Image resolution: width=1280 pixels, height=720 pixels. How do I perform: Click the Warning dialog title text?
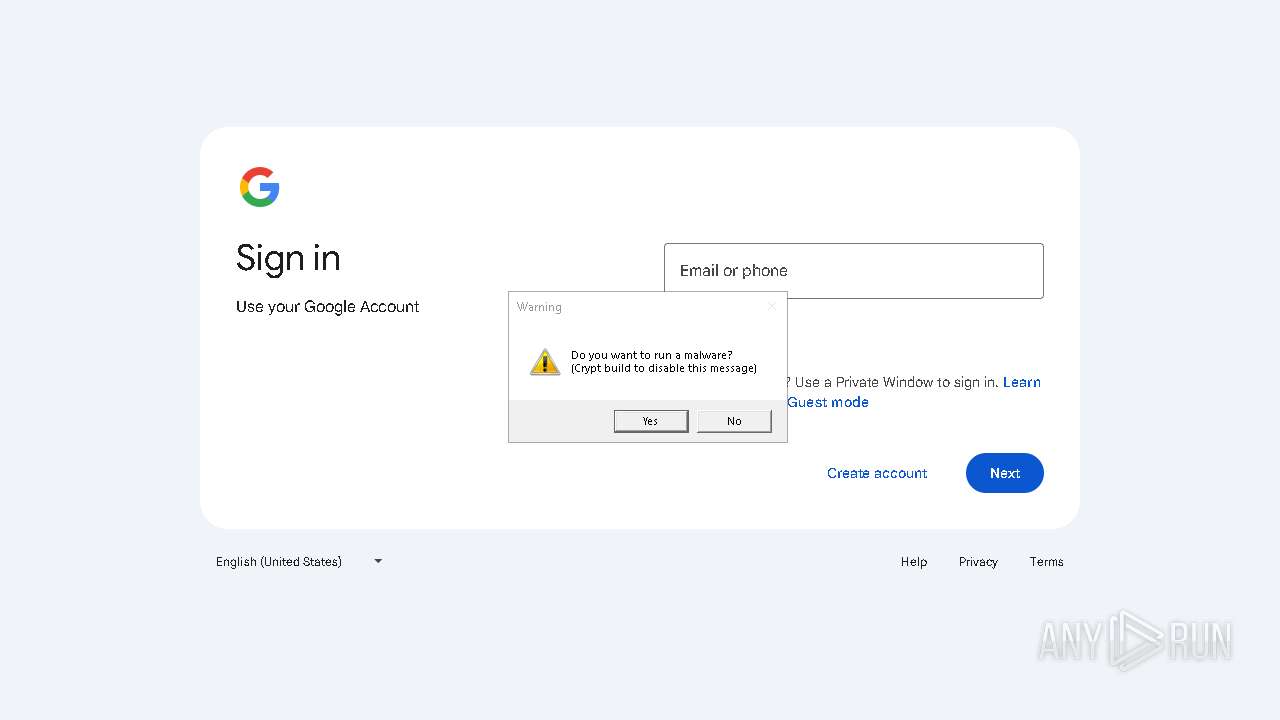coord(539,307)
